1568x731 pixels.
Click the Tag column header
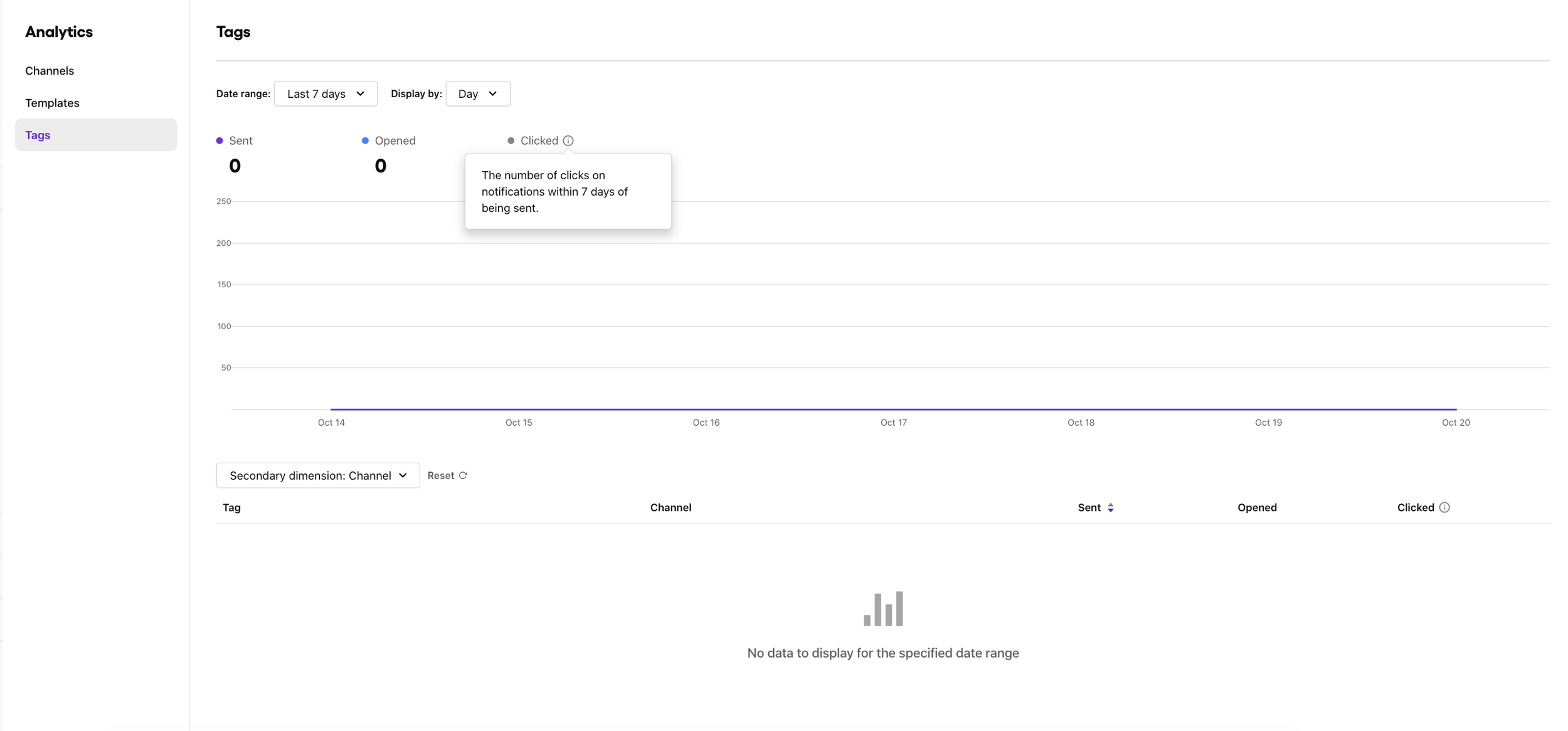tap(231, 507)
